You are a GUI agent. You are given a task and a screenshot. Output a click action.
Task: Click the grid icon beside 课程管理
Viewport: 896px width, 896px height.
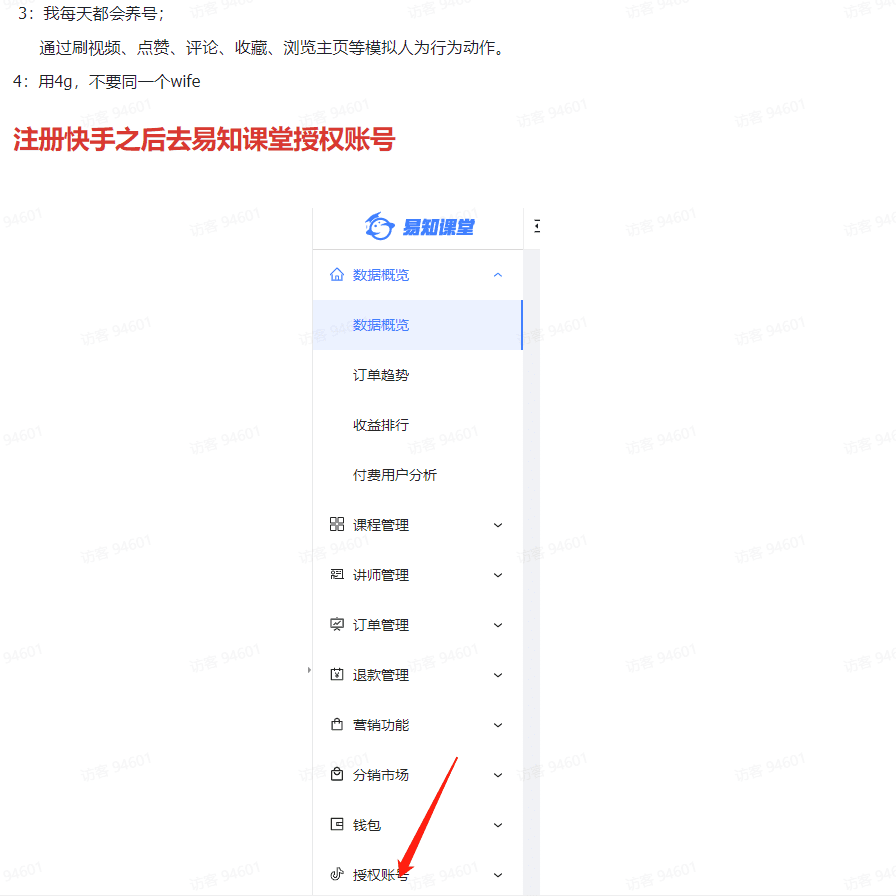point(337,525)
